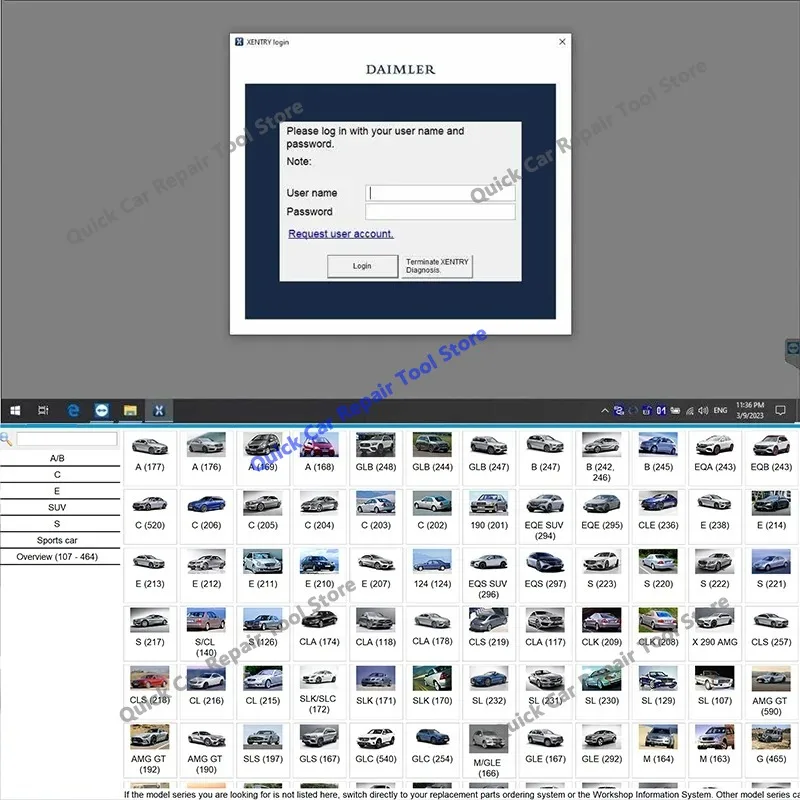
Task: Open the notification center icon
Action: click(x=780, y=411)
